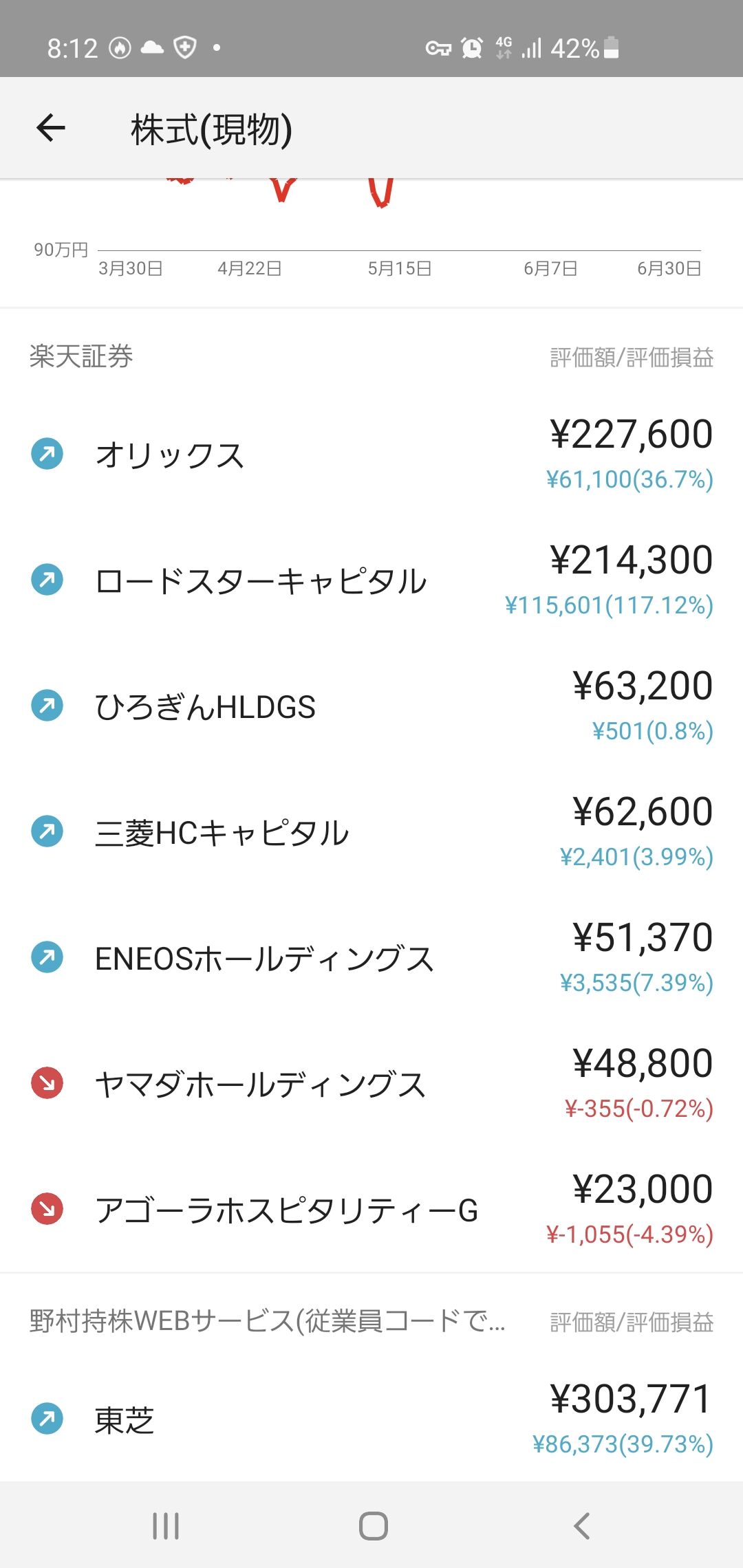This screenshot has width=743, height=1568.
Task: Tap the 野村持株WEBサービス section header
Action: pyautogui.click(x=267, y=1321)
